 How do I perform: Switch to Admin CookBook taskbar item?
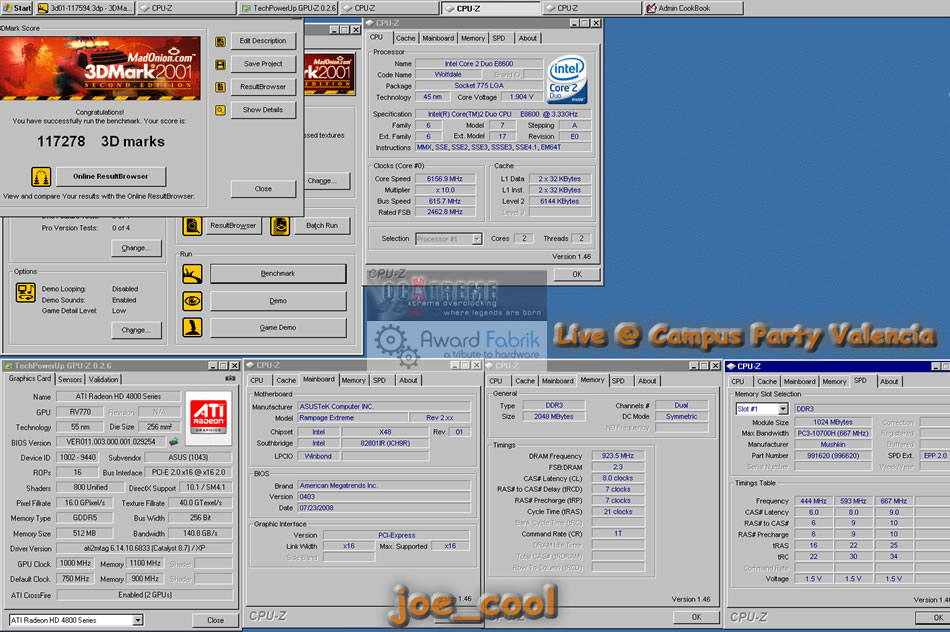click(x=693, y=8)
